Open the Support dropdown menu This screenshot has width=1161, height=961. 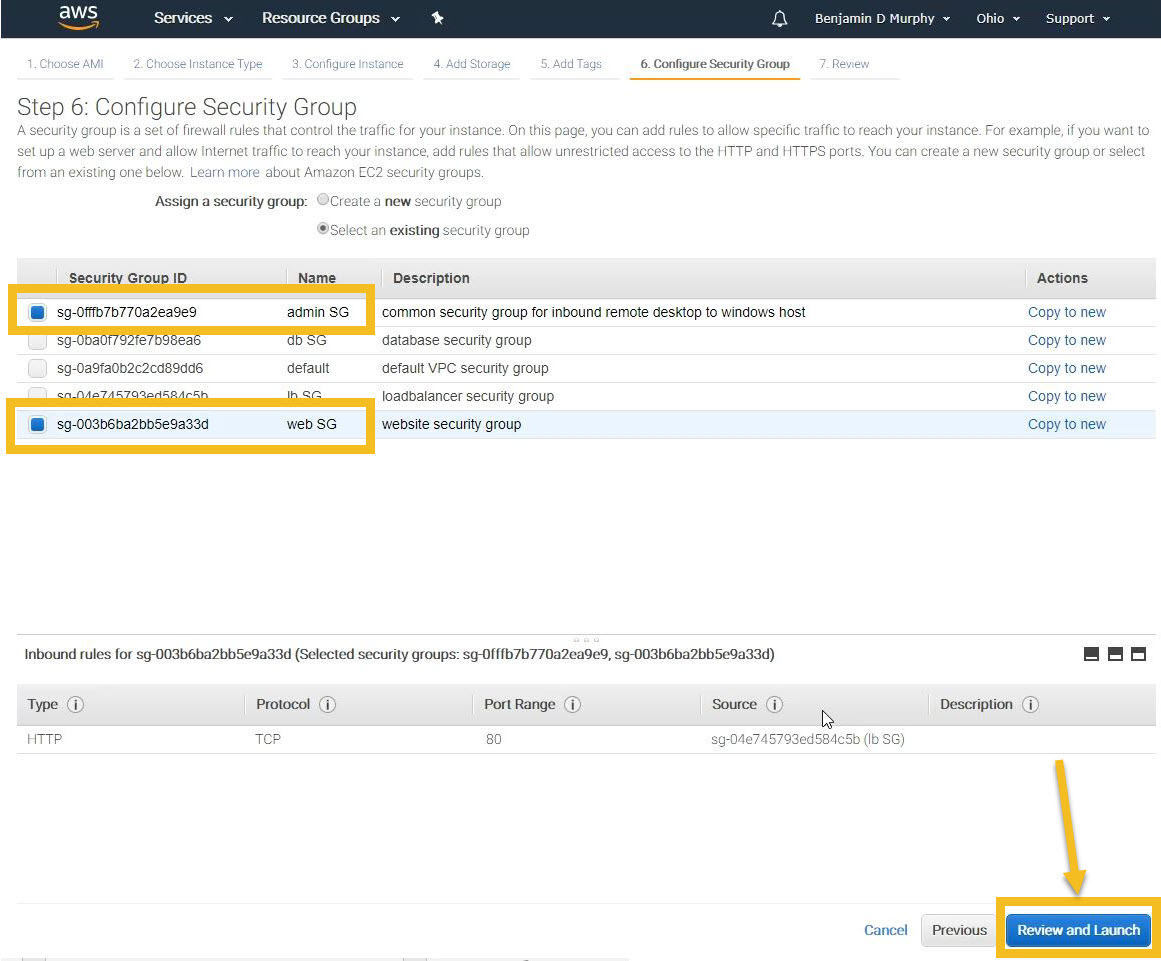1078,19
